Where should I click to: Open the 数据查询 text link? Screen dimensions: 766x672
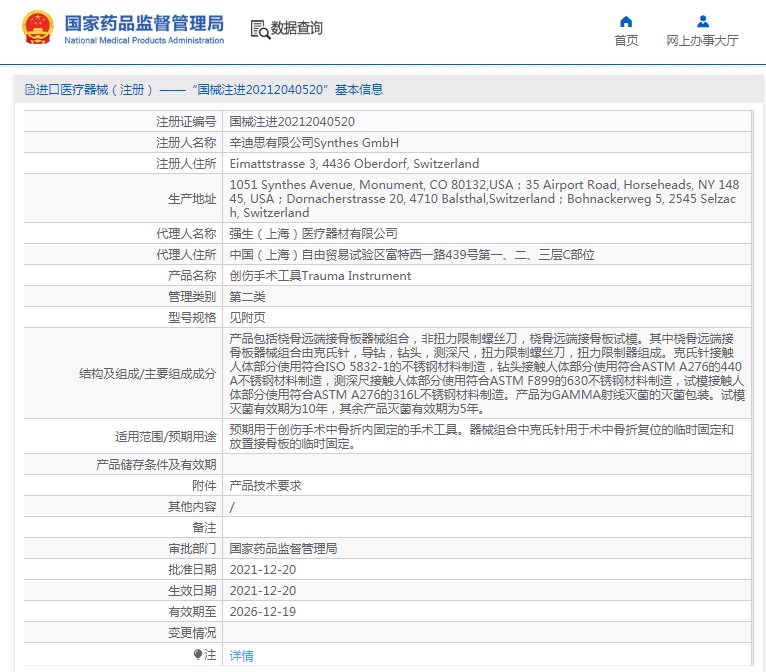[x=297, y=29]
